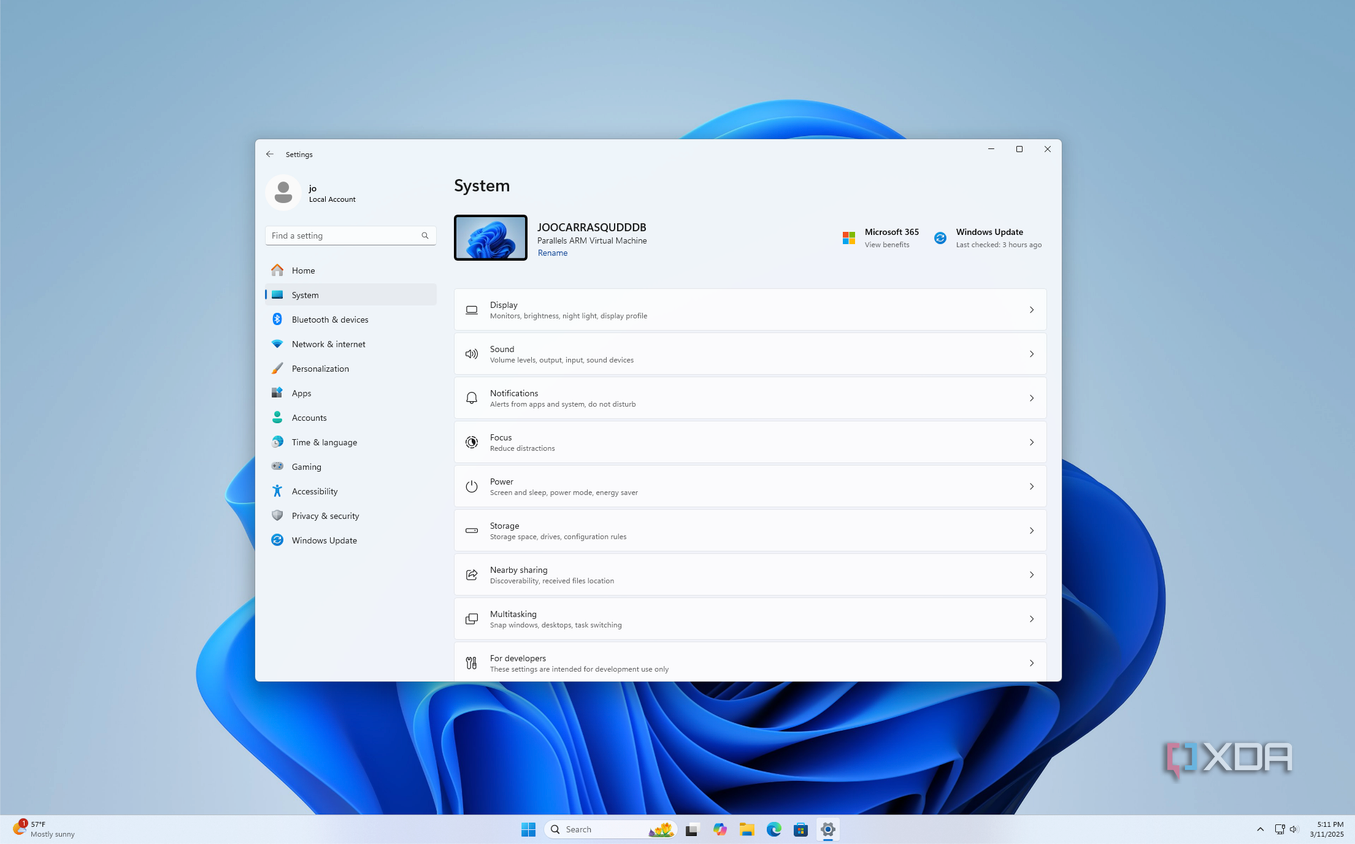Open the Home settings page
This screenshot has height=844, width=1355.
[350, 270]
